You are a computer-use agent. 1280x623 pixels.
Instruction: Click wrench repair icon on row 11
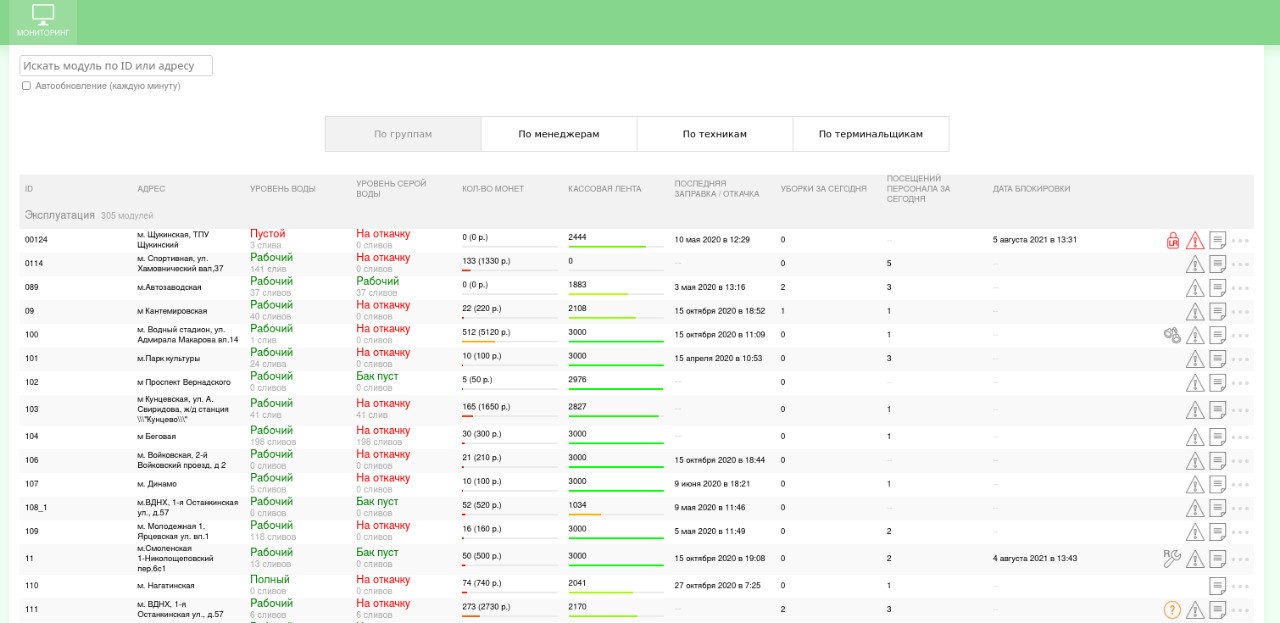click(1172, 558)
